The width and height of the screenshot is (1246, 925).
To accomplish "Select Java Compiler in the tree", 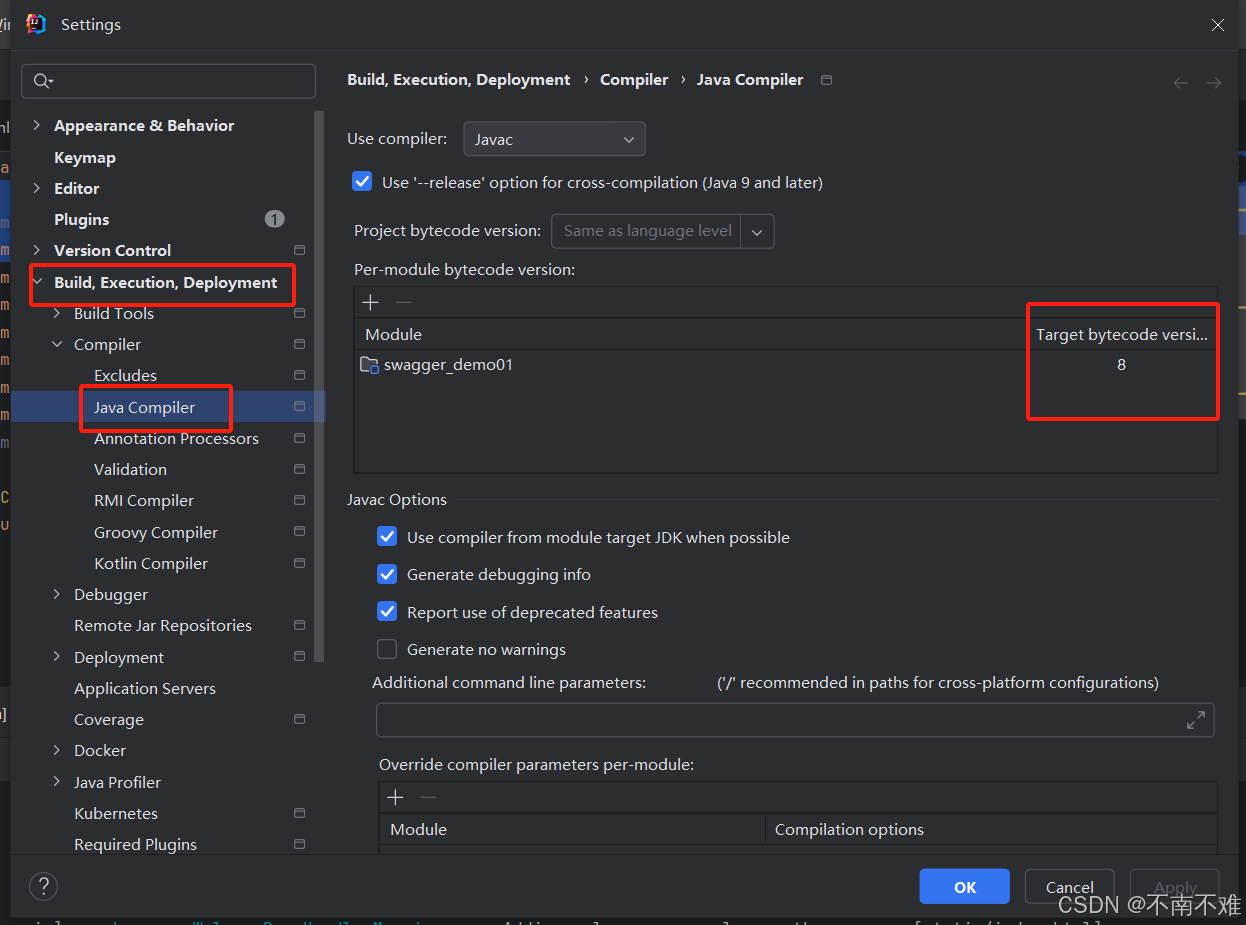I will coord(145,407).
